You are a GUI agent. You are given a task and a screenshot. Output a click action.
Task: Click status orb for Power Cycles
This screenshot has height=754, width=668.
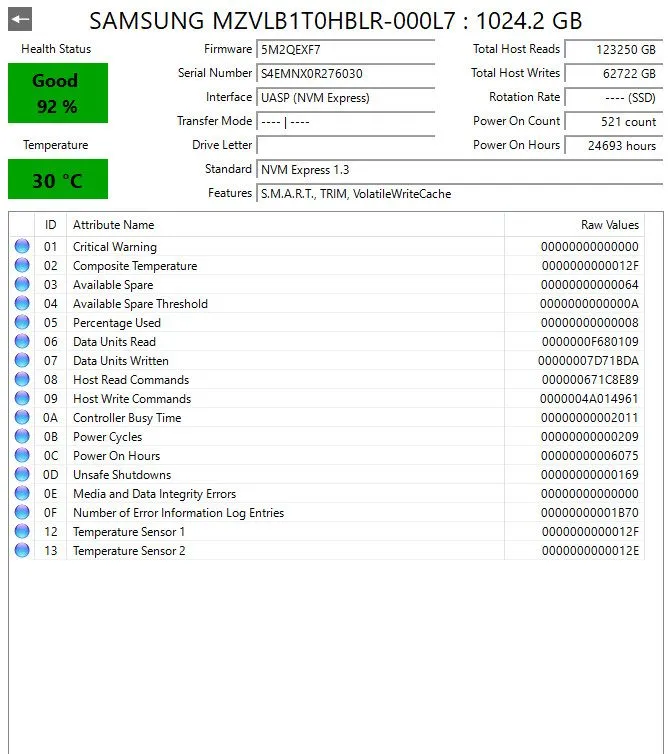coord(22,436)
